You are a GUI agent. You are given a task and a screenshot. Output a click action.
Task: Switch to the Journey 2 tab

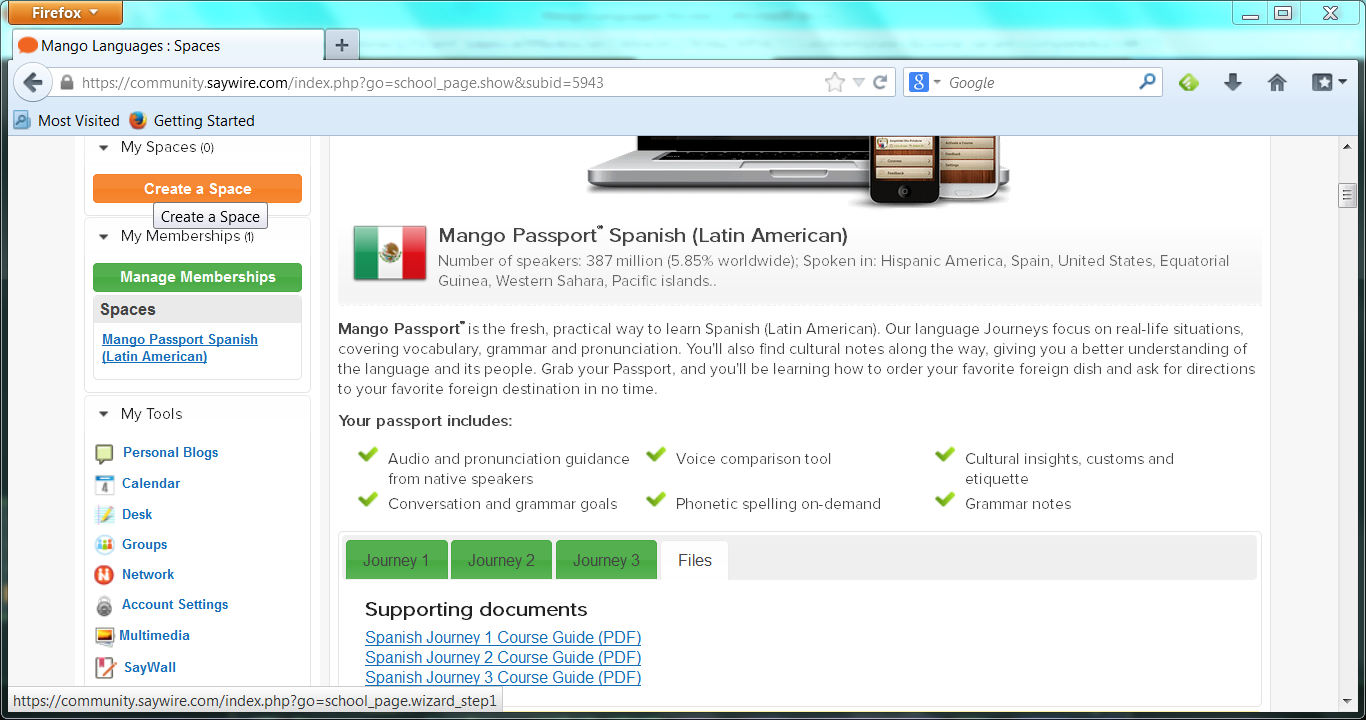pyautogui.click(x=501, y=559)
